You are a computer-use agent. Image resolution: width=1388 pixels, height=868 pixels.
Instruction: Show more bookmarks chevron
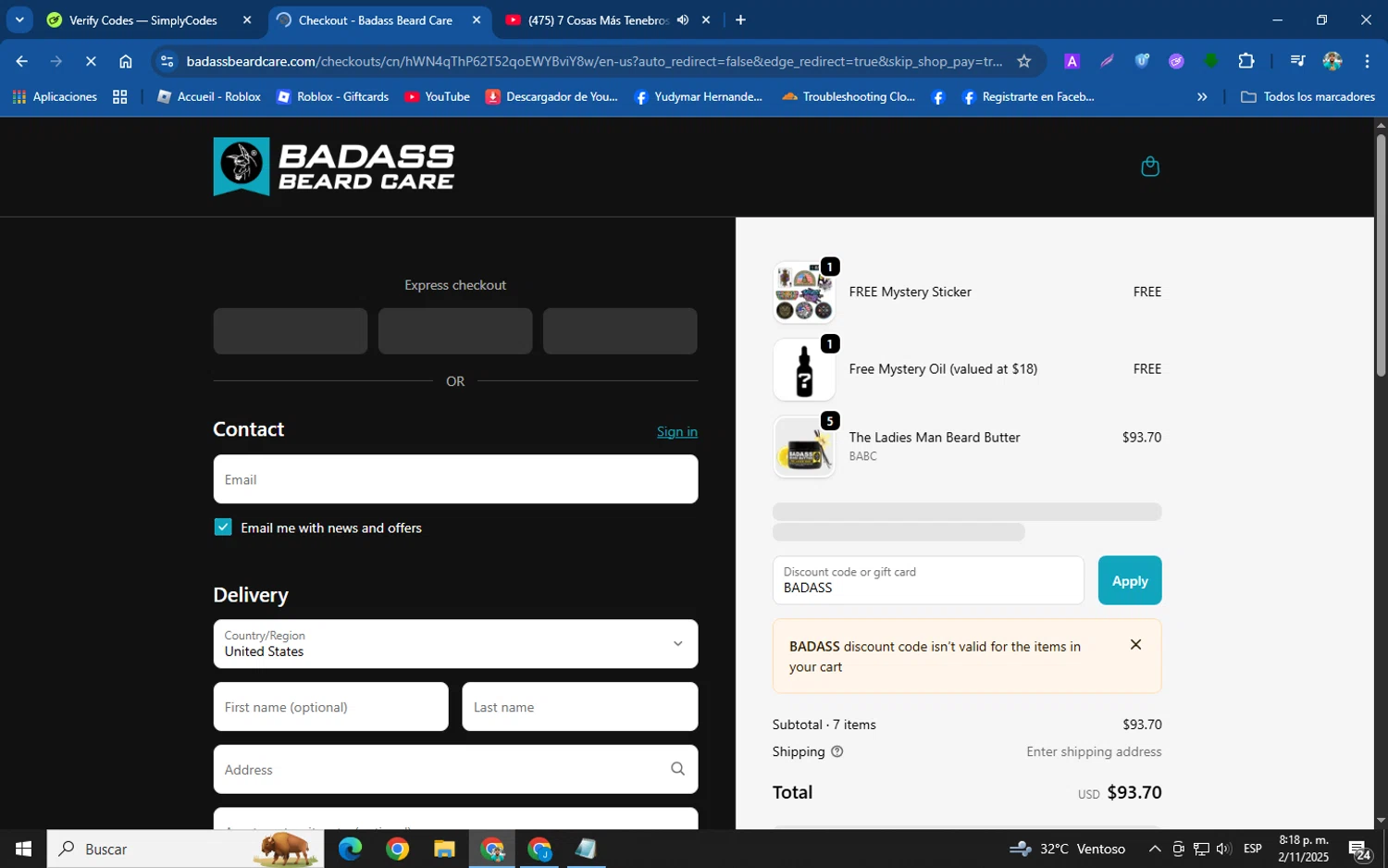1202,96
